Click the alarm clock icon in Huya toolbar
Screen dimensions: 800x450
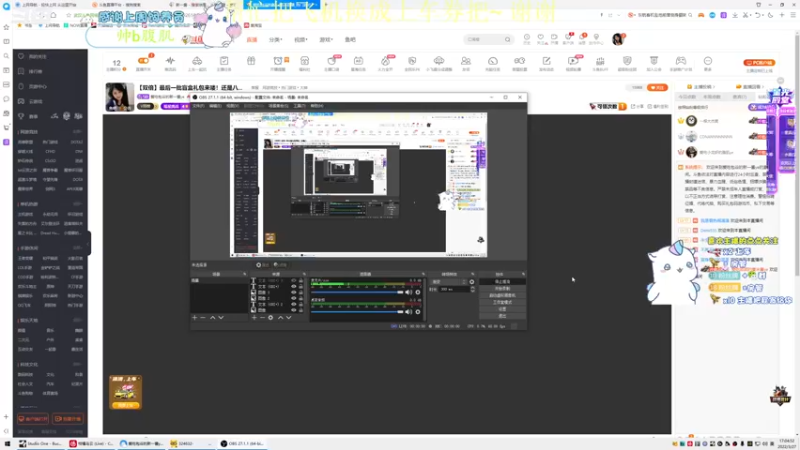point(278,61)
